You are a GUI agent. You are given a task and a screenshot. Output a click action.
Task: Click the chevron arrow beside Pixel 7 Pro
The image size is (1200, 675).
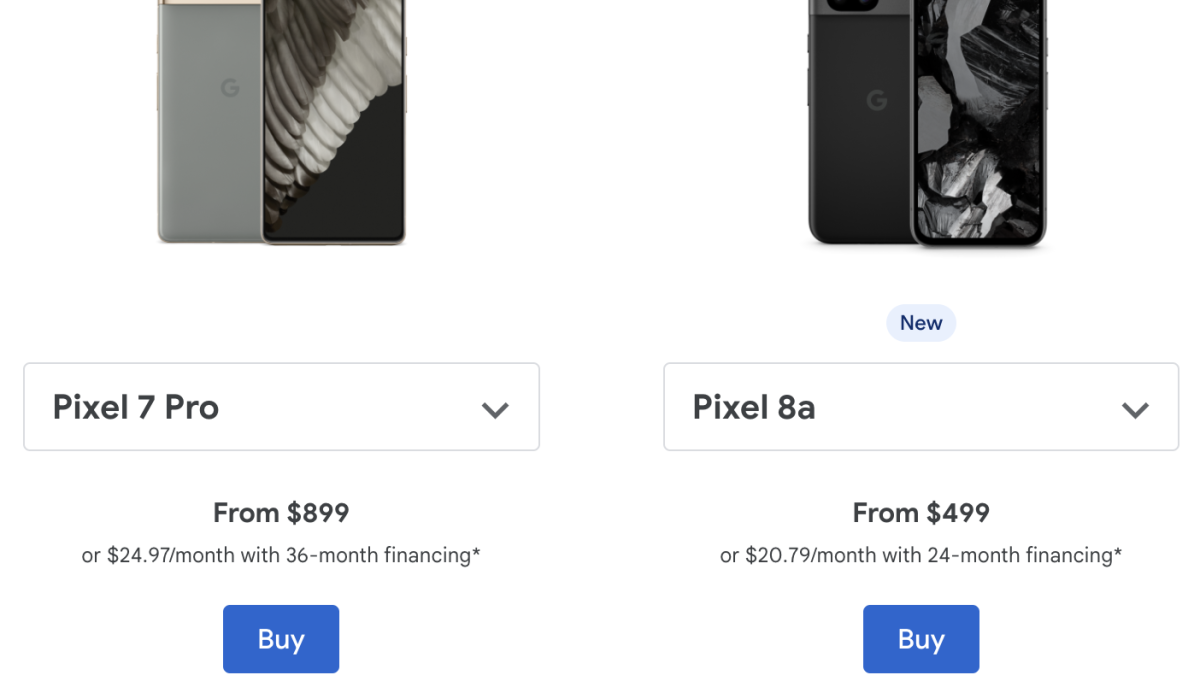495,410
